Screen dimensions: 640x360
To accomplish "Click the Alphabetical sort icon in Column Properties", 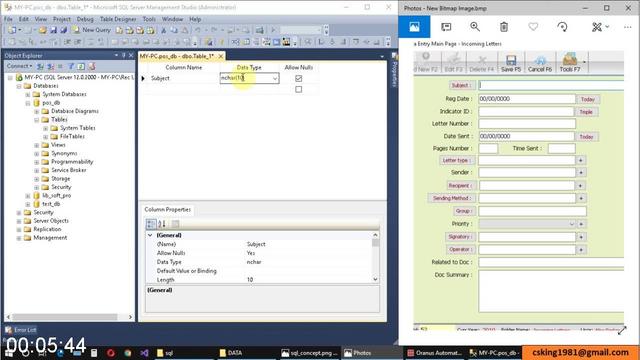I will pos(162,224).
